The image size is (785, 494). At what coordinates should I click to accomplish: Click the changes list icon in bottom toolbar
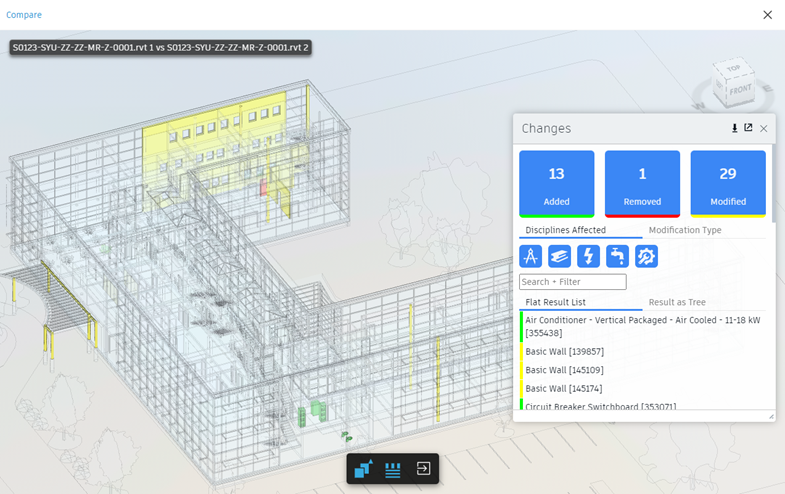392,469
